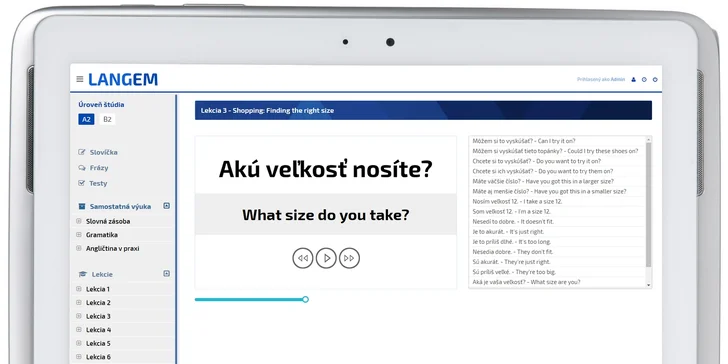Expand Lekcia 1
The width and height of the screenshot is (728, 364).
78,289
